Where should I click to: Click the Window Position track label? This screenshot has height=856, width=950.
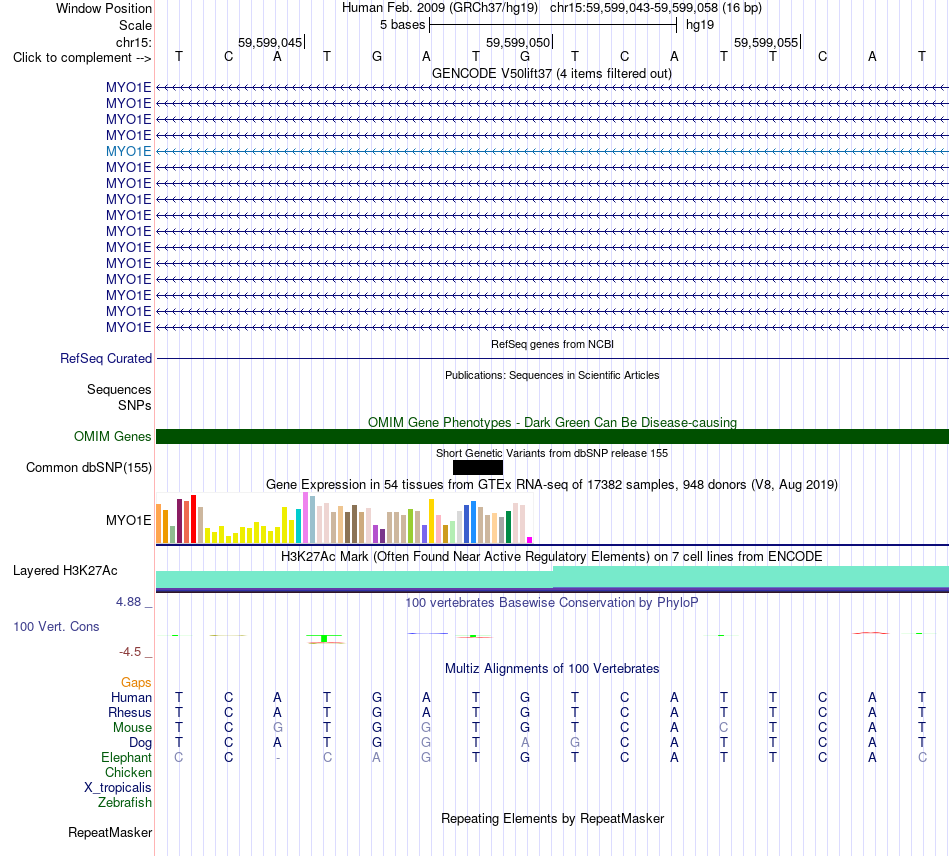tap(104, 8)
